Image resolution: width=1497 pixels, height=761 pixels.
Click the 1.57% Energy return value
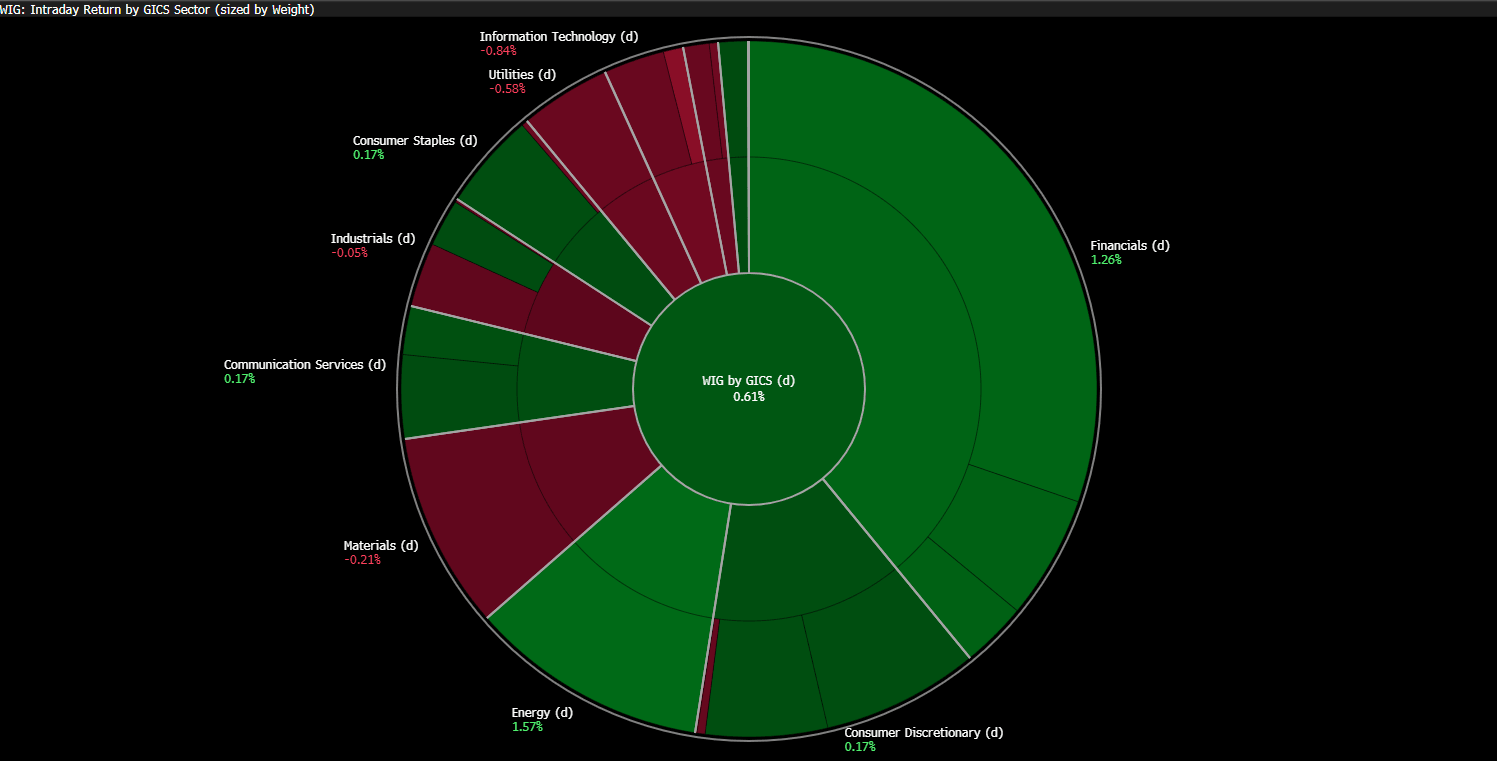pyautogui.click(x=527, y=727)
